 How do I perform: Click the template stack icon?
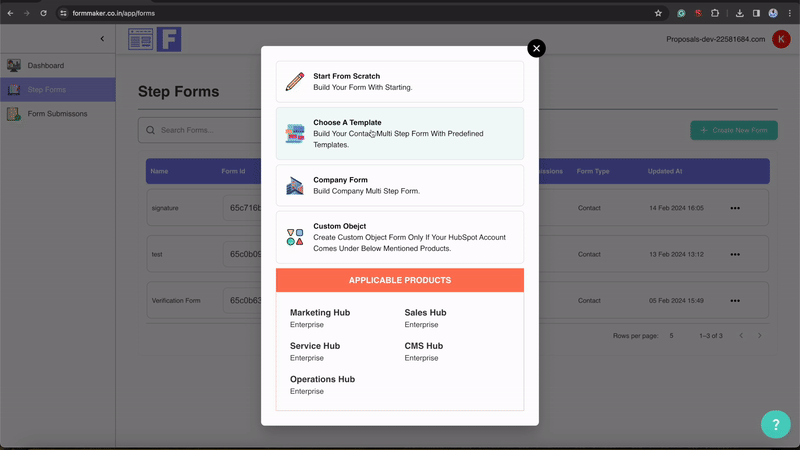click(x=294, y=133)
